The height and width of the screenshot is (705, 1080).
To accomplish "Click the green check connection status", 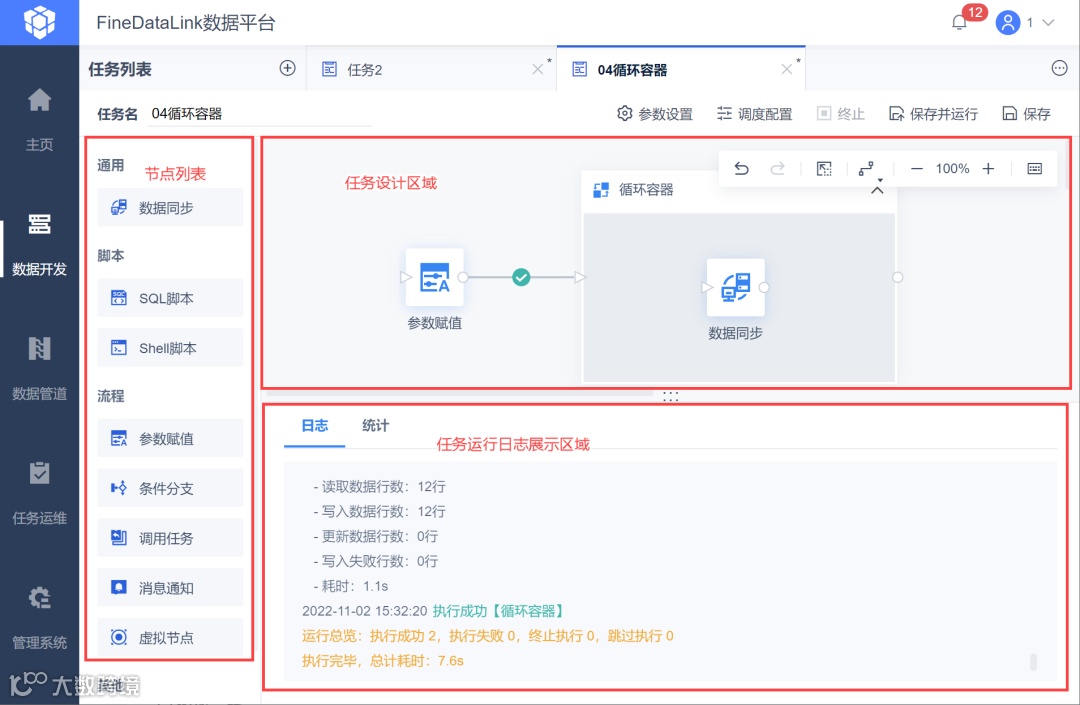I will (521, 277).
